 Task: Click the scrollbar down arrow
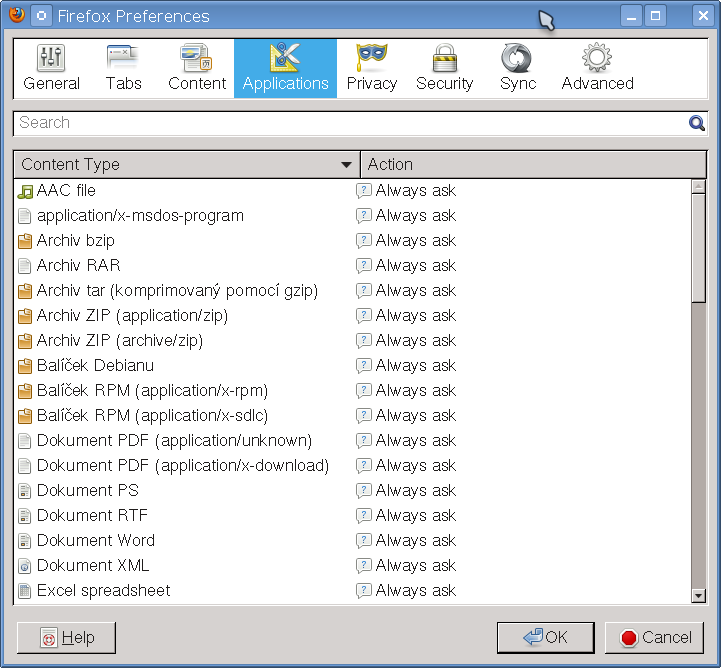click(x=698, y=596)
